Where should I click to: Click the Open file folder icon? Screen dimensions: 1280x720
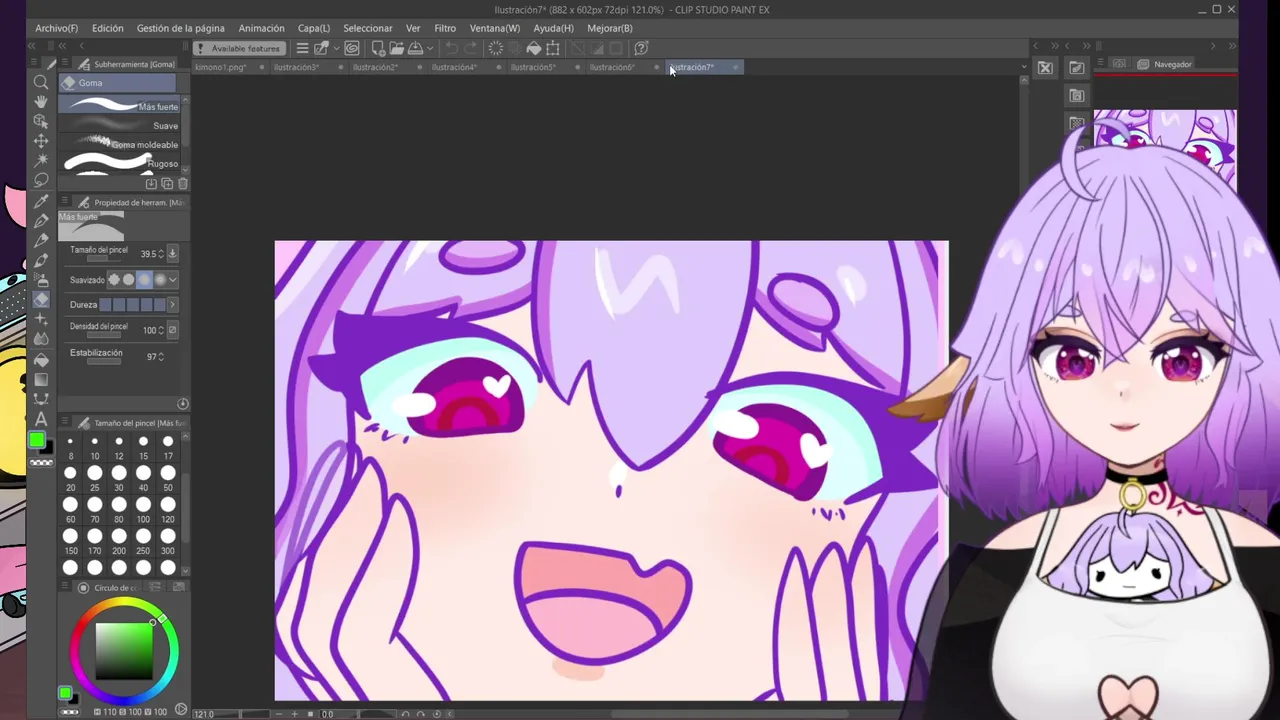pos(397,48)
